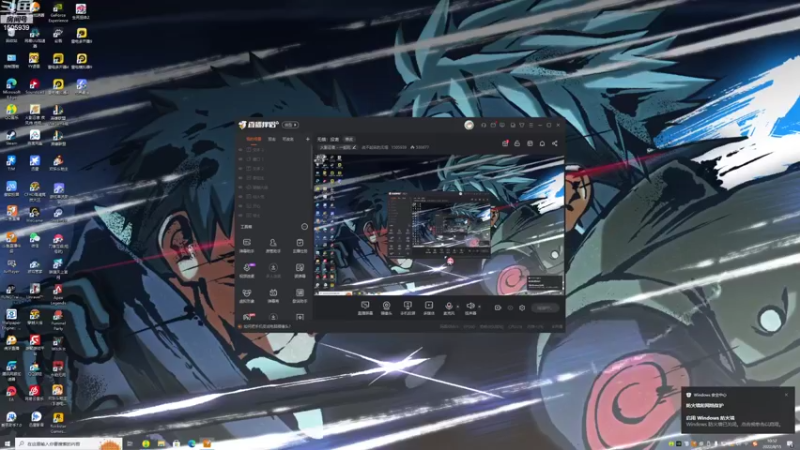
Task: Select the highlighted orientation tab above the preview
Action: pyautogui.click(x=349, y=139)
